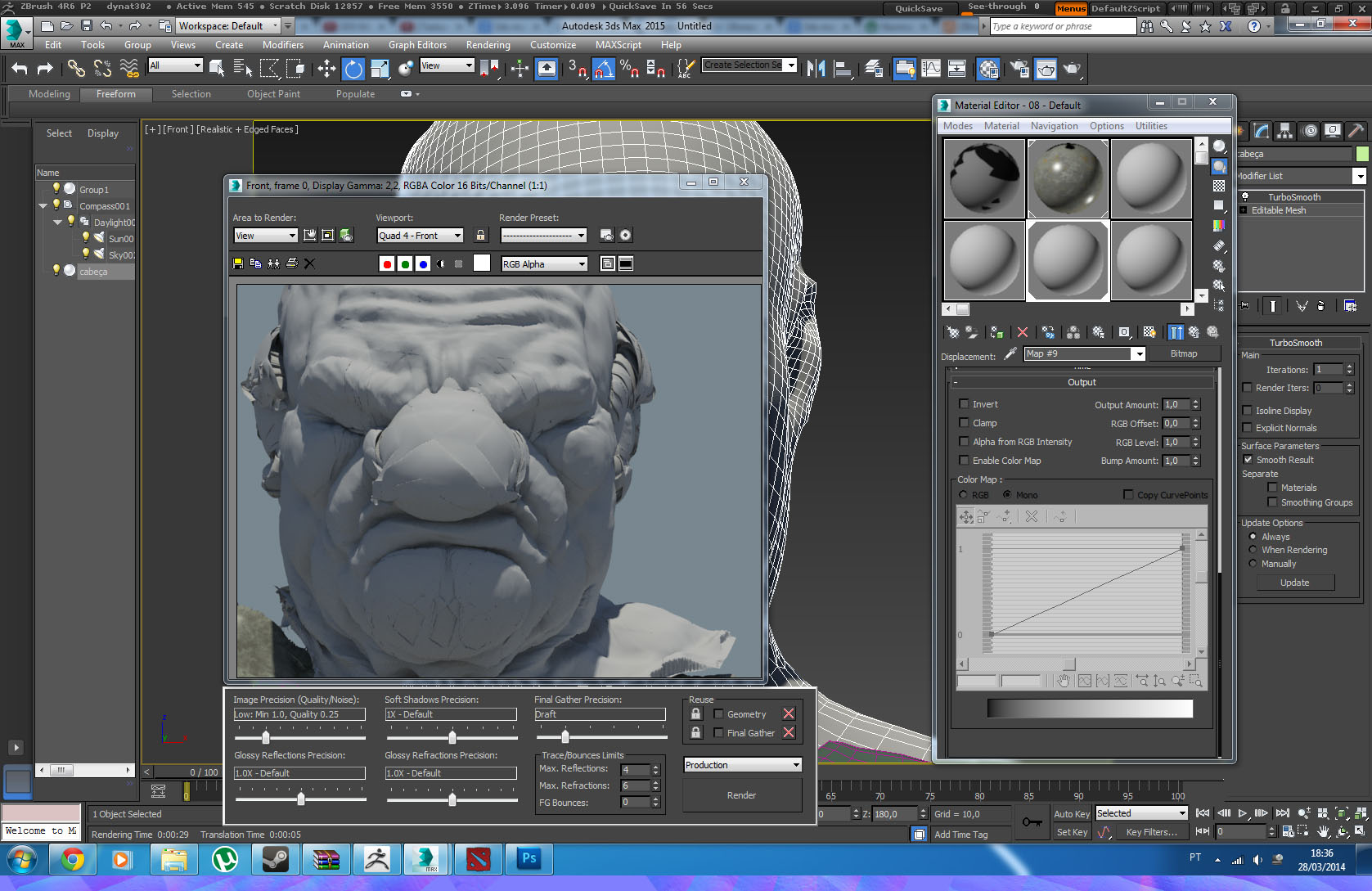Click the Align tool icon
The width and height of the screenshot is (1372, 891).
click(843, 69)
